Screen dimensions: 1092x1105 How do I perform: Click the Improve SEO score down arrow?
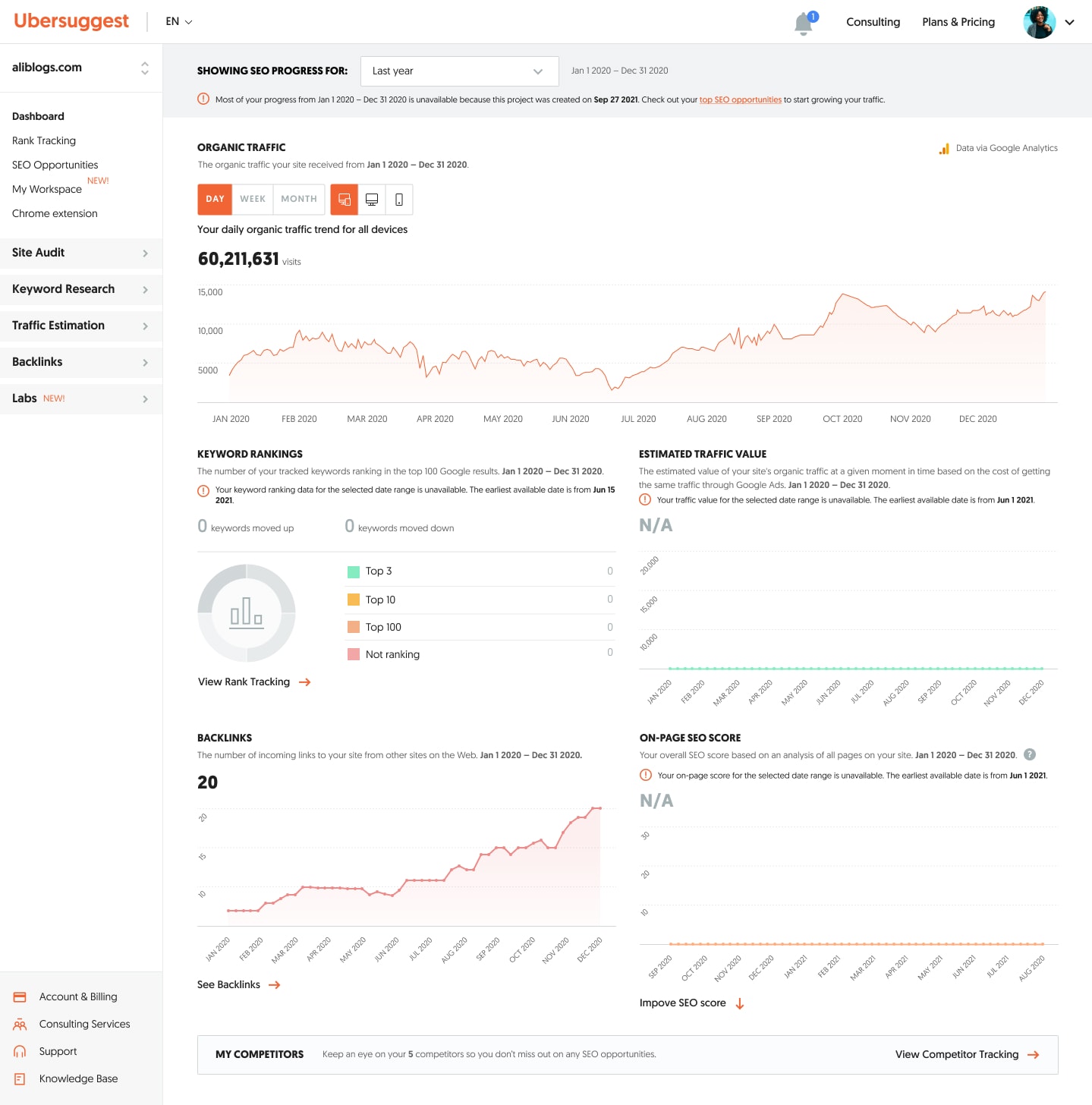pos(740,1003)
